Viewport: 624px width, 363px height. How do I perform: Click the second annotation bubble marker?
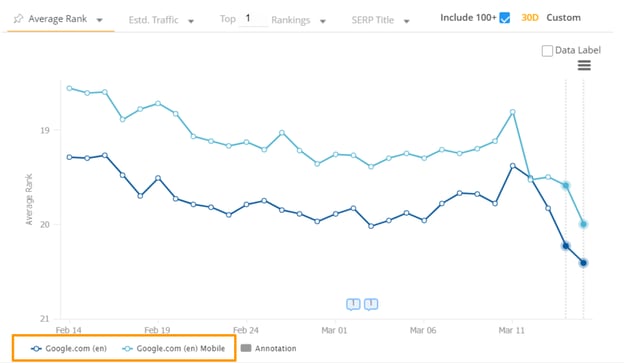click(371, 304)
